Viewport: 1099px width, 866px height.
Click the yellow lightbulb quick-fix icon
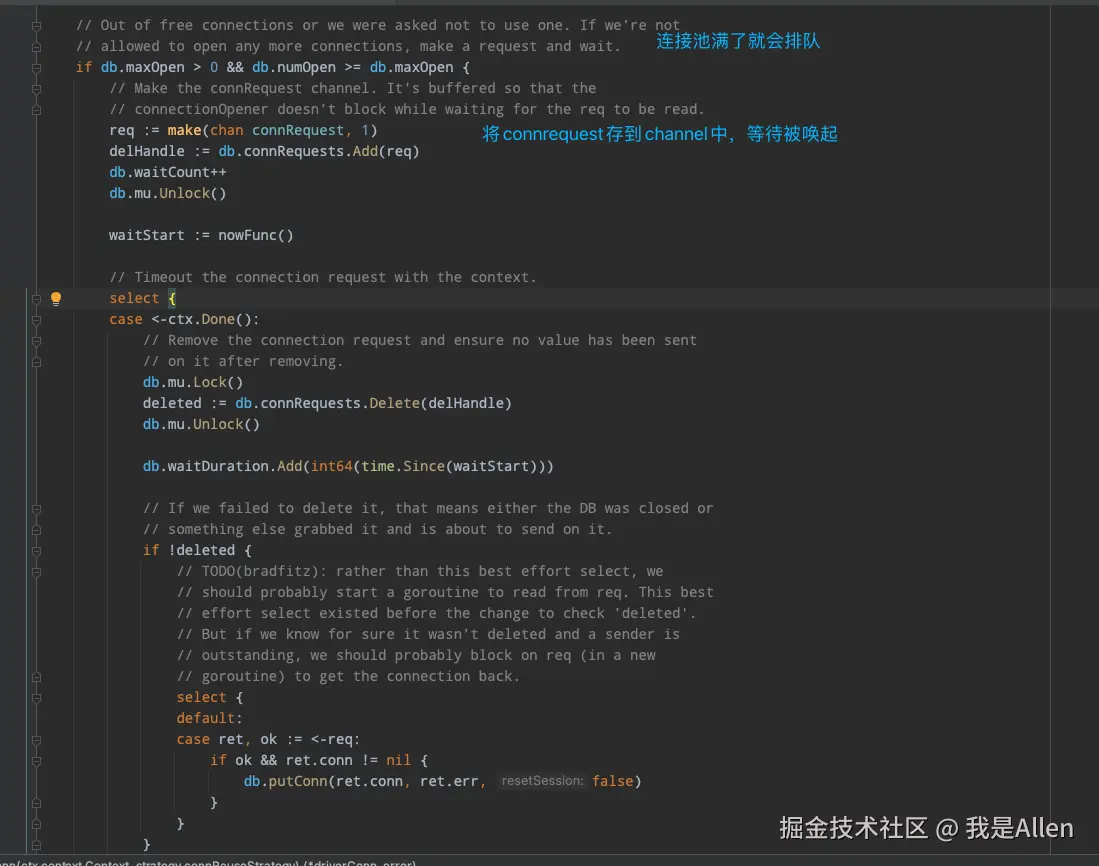point(56,299)
